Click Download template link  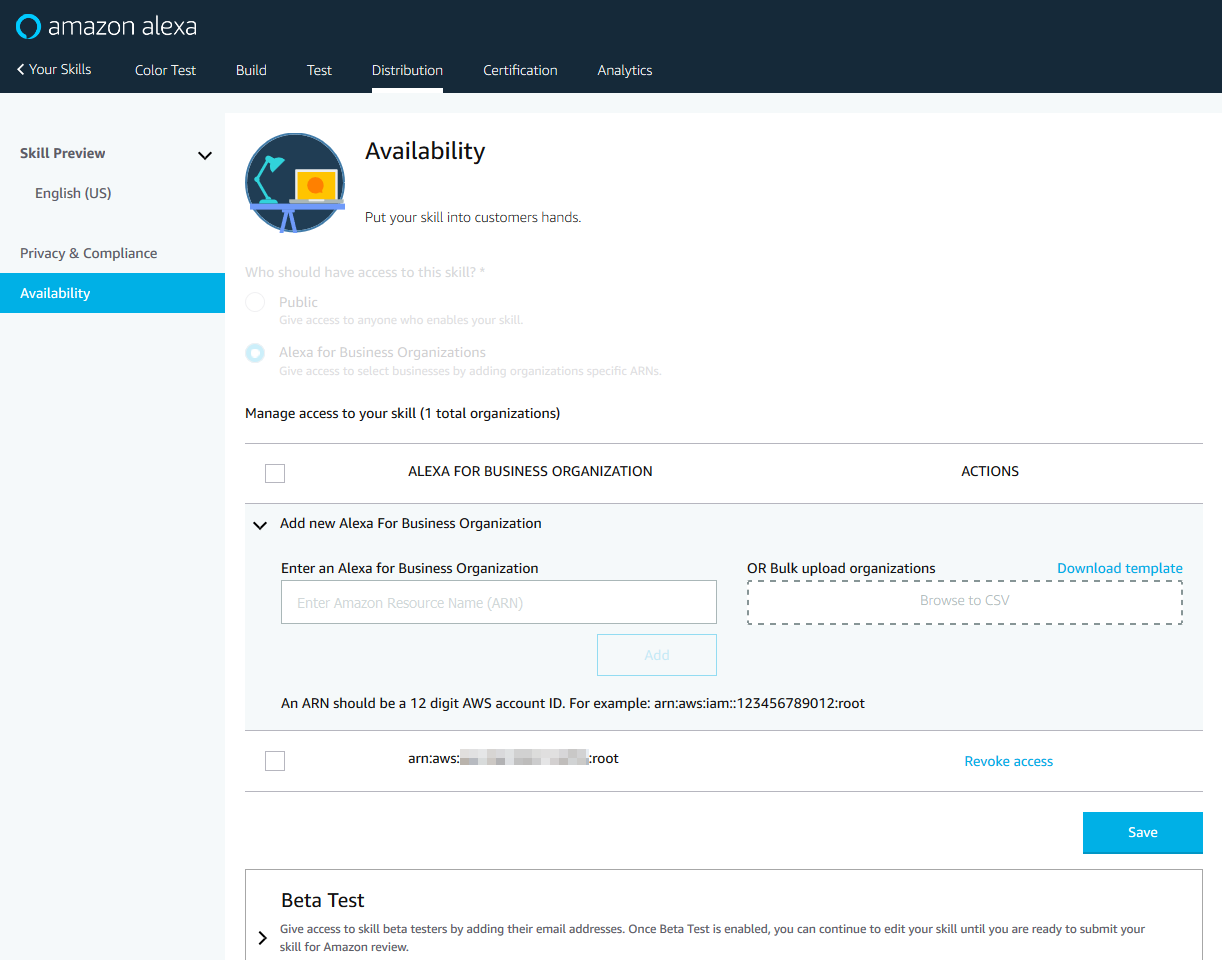[1119, 568]
